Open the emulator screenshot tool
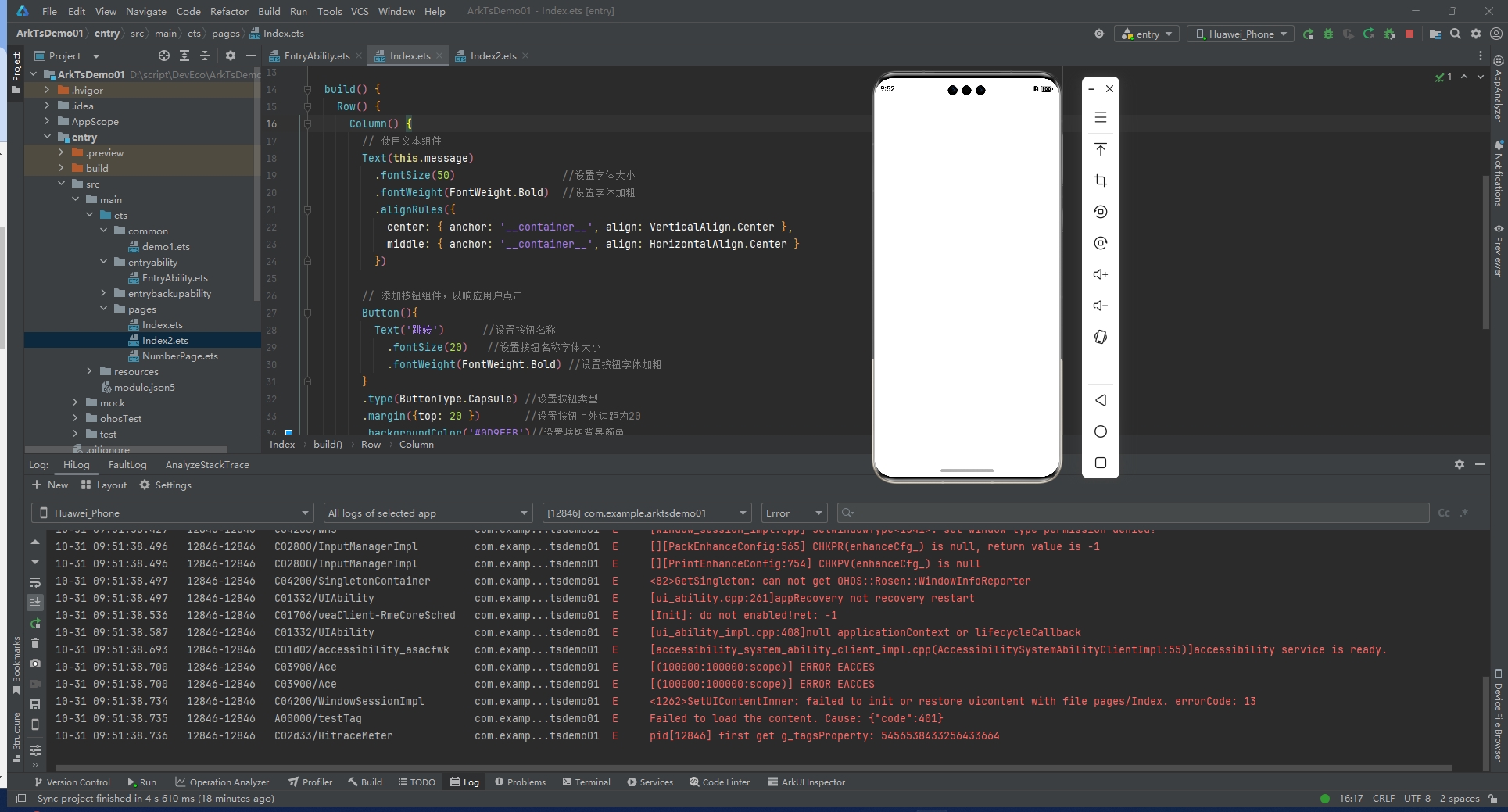 [x=1100, y=181]
